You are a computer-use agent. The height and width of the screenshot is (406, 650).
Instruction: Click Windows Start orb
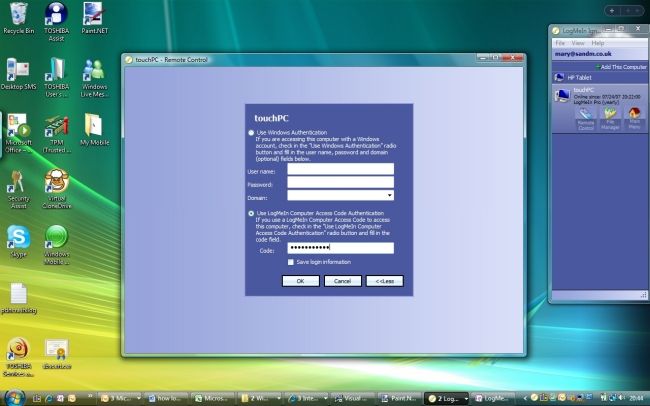(15, 398)
